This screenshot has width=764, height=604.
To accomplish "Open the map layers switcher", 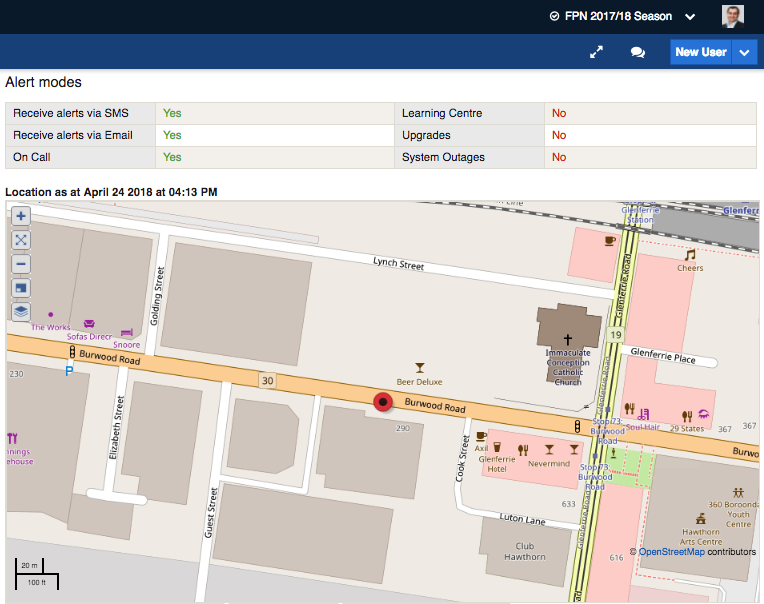I will point(21,312).
